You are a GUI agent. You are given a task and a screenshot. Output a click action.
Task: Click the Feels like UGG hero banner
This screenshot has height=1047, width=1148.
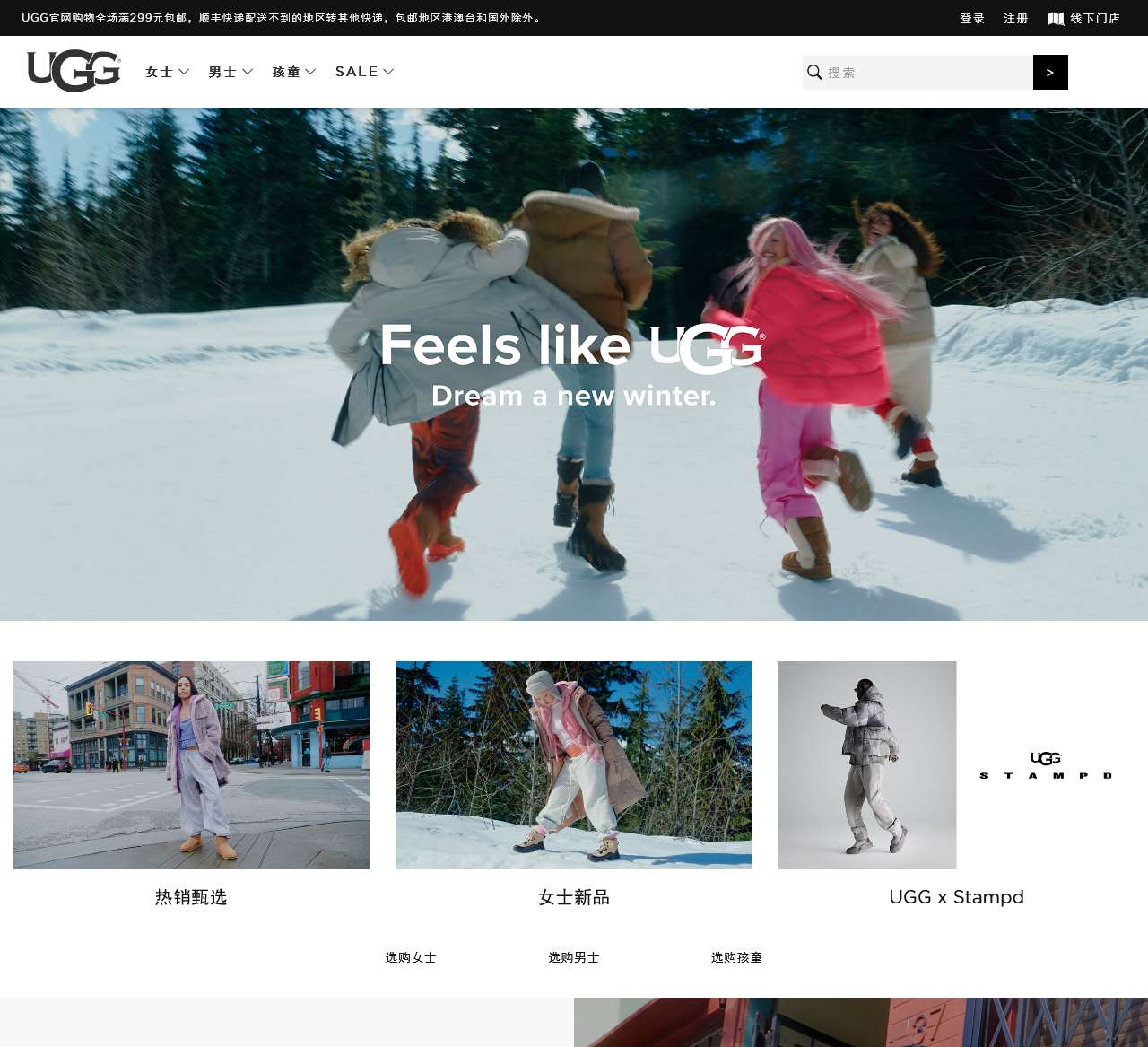[574, 364]
